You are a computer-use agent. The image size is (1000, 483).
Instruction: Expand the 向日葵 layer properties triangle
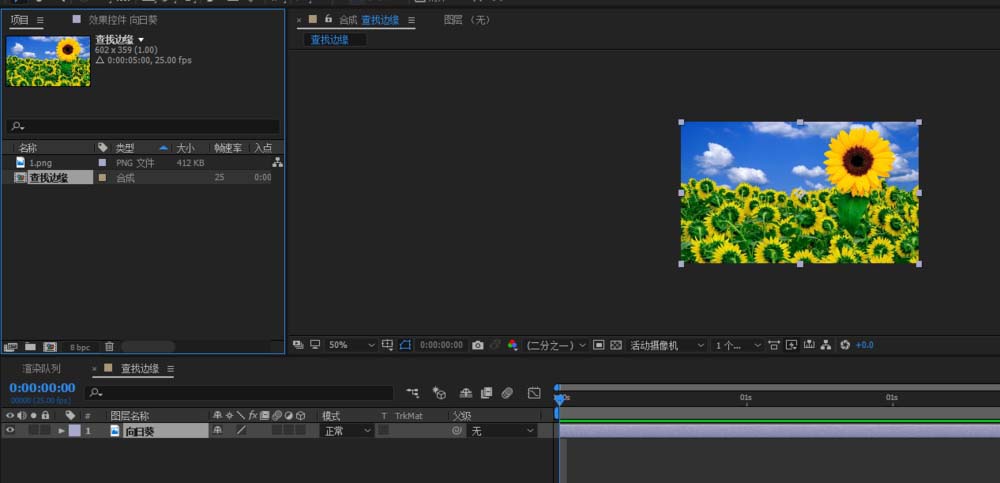(x=62, y=431)
